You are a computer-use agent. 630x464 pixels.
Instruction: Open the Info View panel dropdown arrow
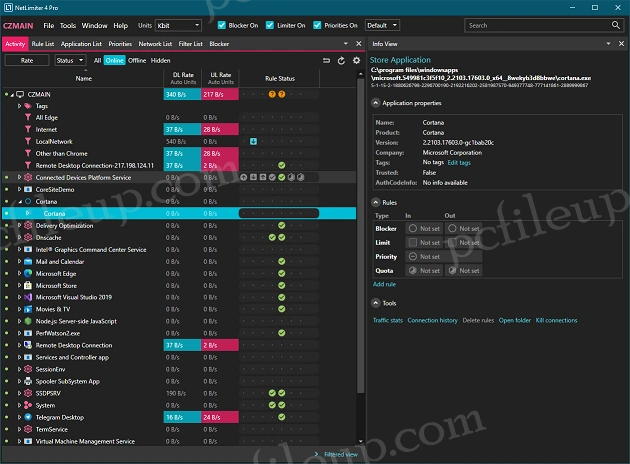pyautogui.click(x=608, y=43)
